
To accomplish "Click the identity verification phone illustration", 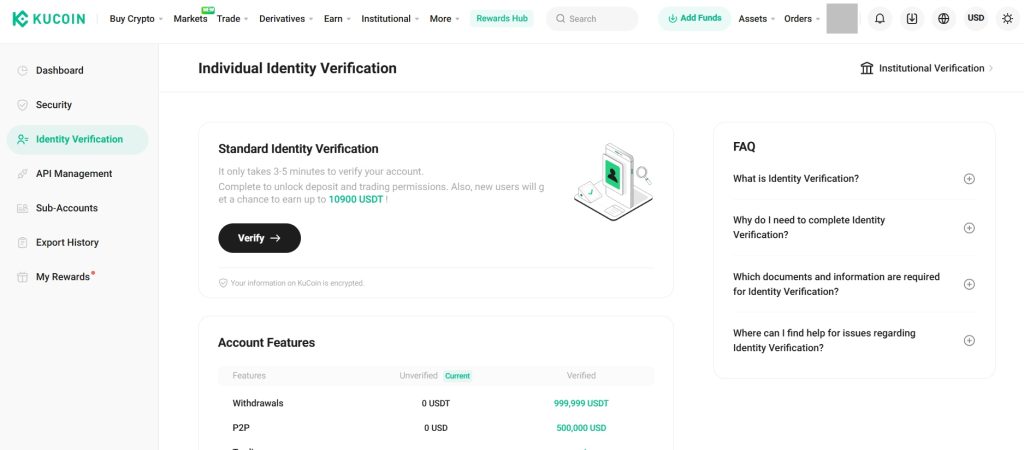I will click(x=613, y=182).
